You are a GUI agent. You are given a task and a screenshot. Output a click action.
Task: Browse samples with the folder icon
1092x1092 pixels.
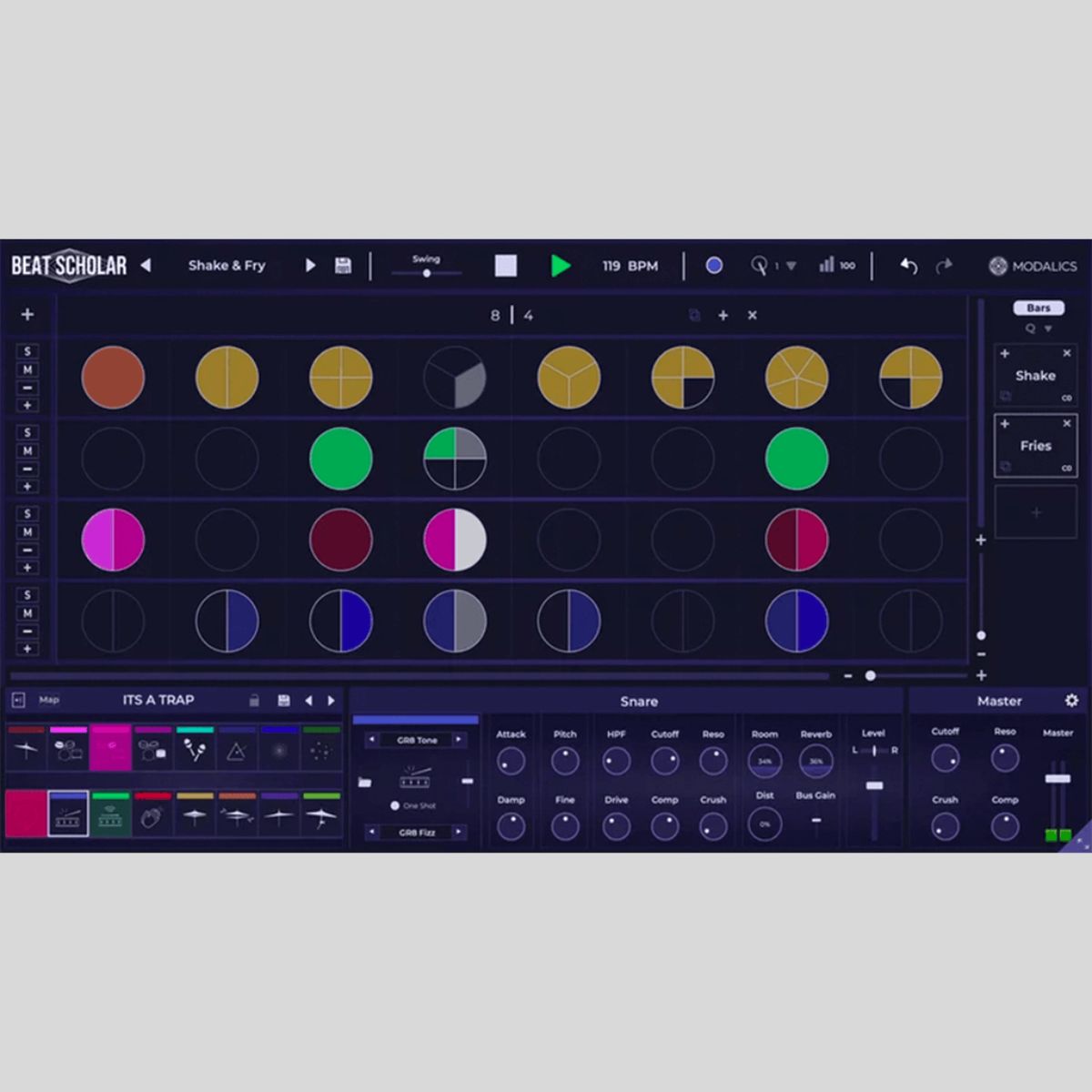(365, 782)
